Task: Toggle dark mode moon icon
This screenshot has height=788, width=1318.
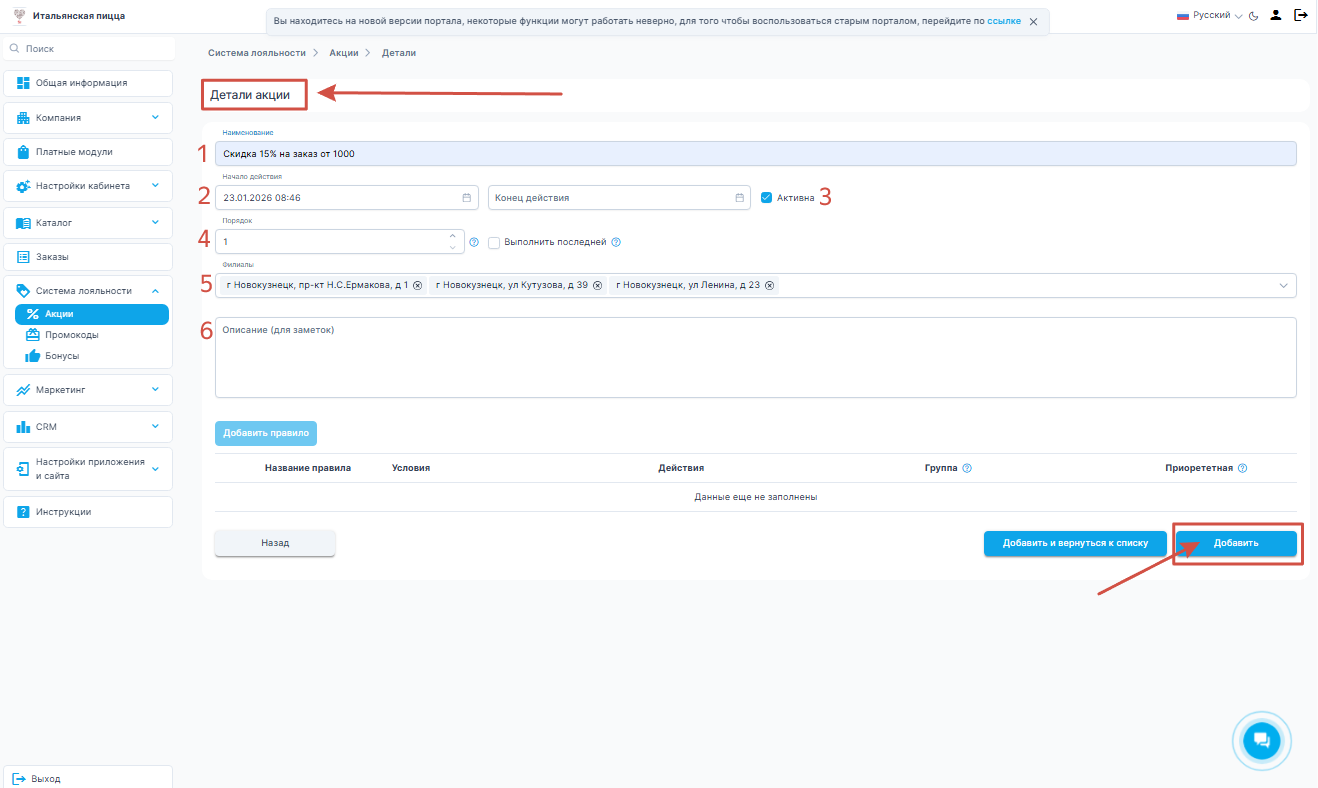Action: click(1253, 16)
